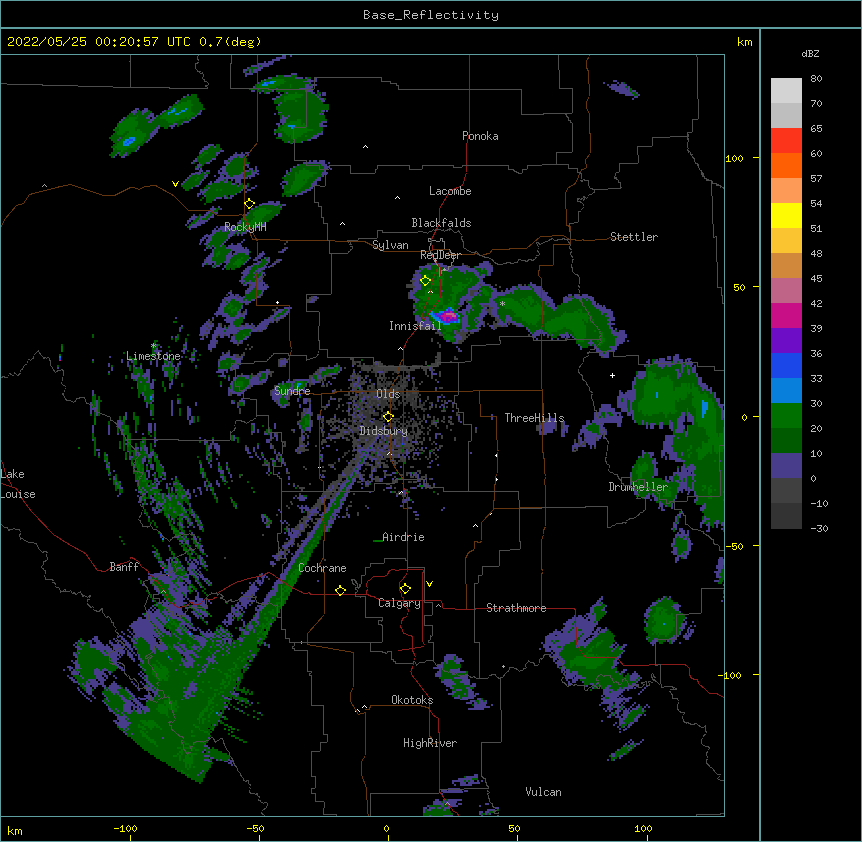The image size is (862, 842).
Task: Click the white asterisk marker east of Innisfail storm
Action: [502, 304]
